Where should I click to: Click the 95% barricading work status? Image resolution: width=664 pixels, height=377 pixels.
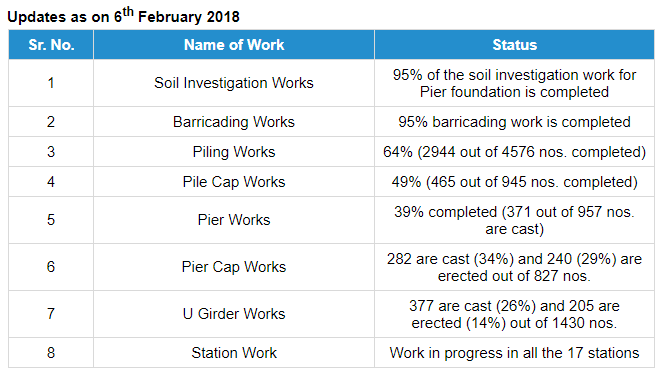coord(515,122)
